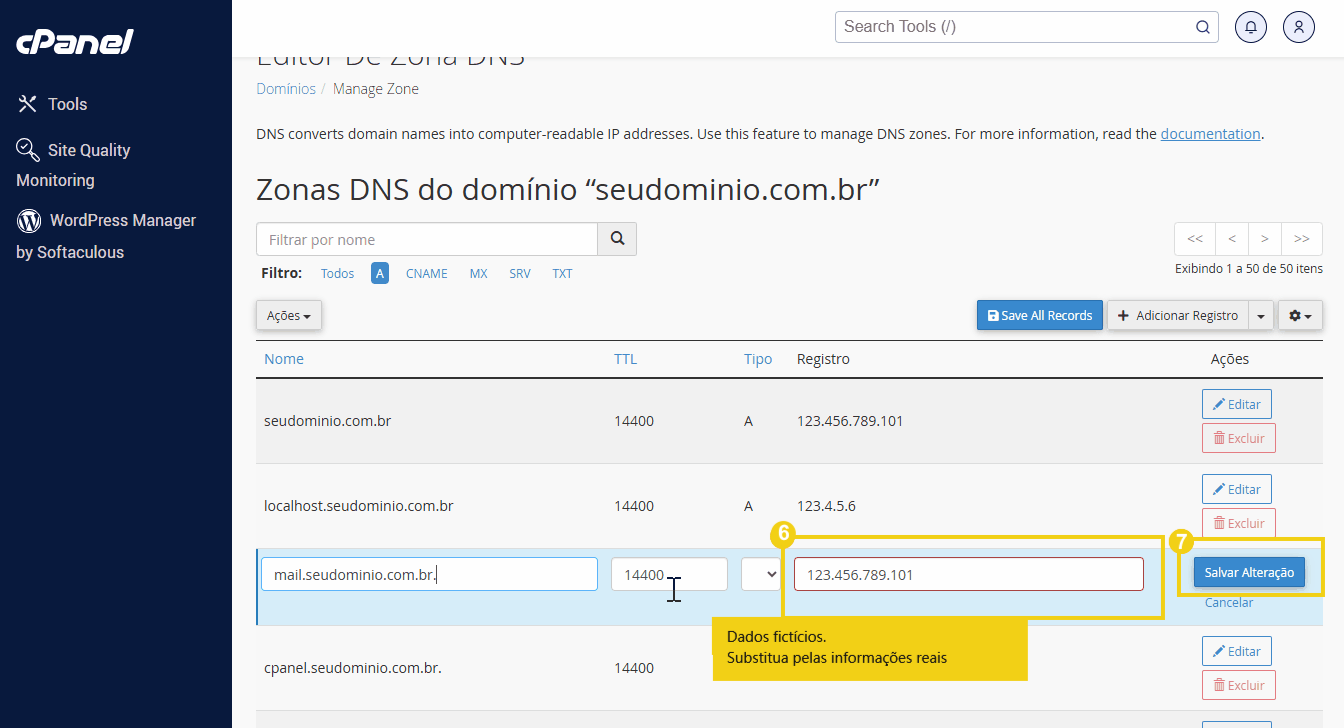Open the user account icon
This screenshot has width=1344, height=728.
pos(1299,27)
